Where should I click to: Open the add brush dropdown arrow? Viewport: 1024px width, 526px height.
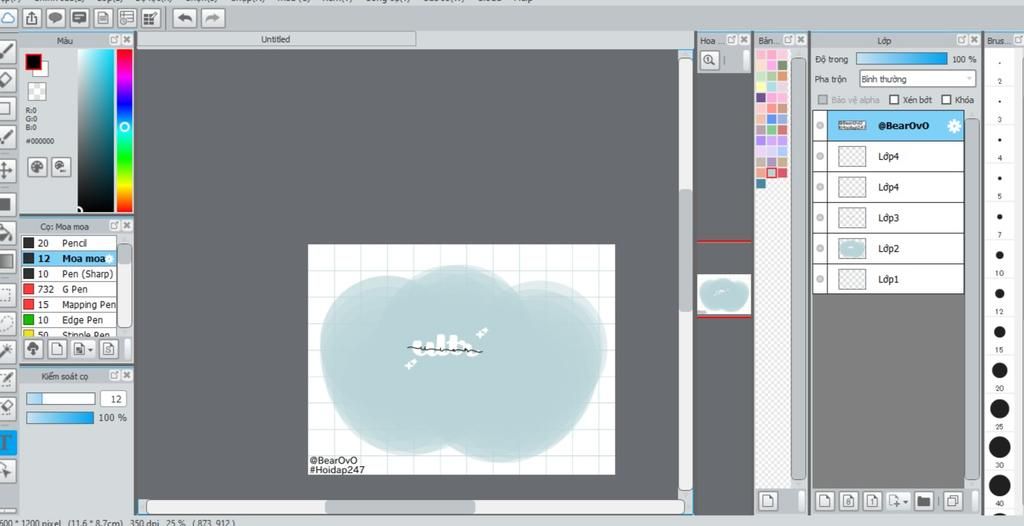coord(91,350)
